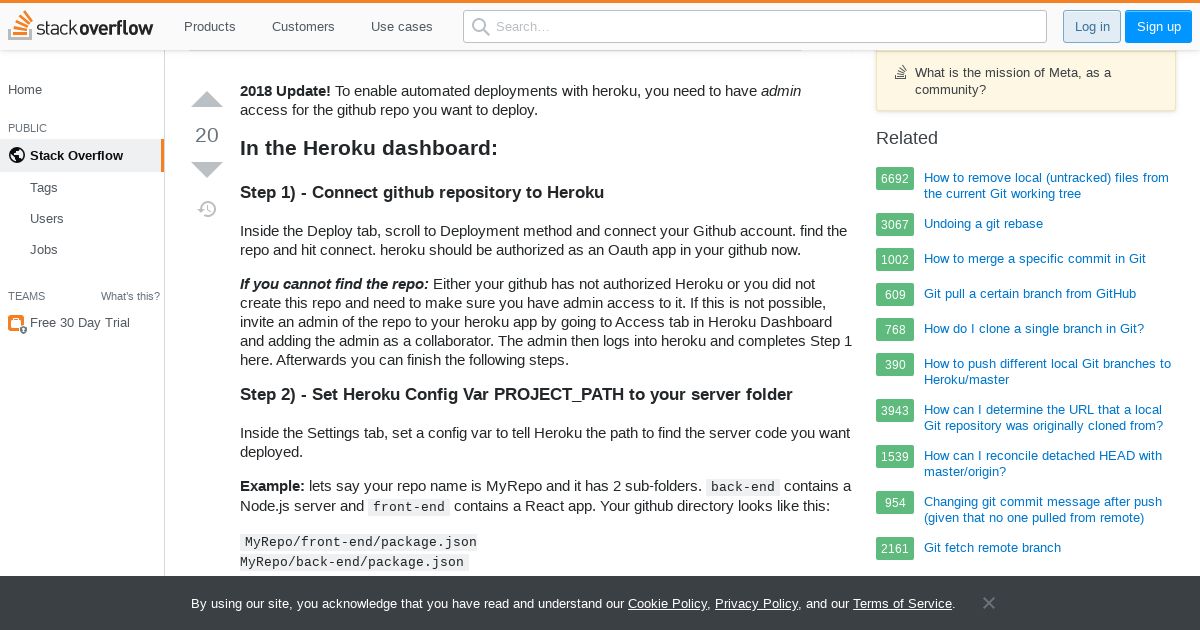Open Tags in the sidebar

(44, 187)
